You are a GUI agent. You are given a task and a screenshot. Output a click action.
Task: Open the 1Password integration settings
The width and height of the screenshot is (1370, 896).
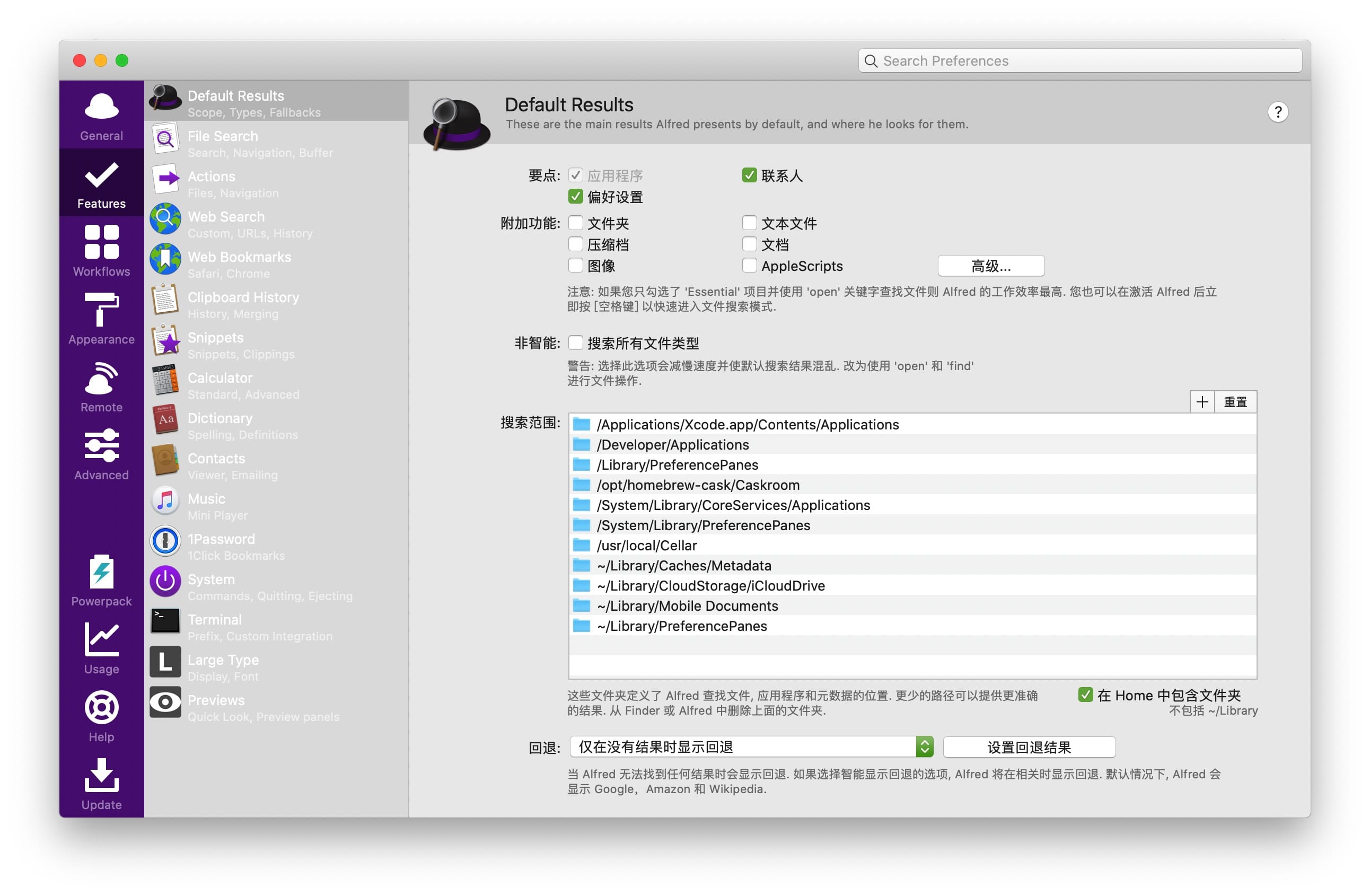coord(222,546)
